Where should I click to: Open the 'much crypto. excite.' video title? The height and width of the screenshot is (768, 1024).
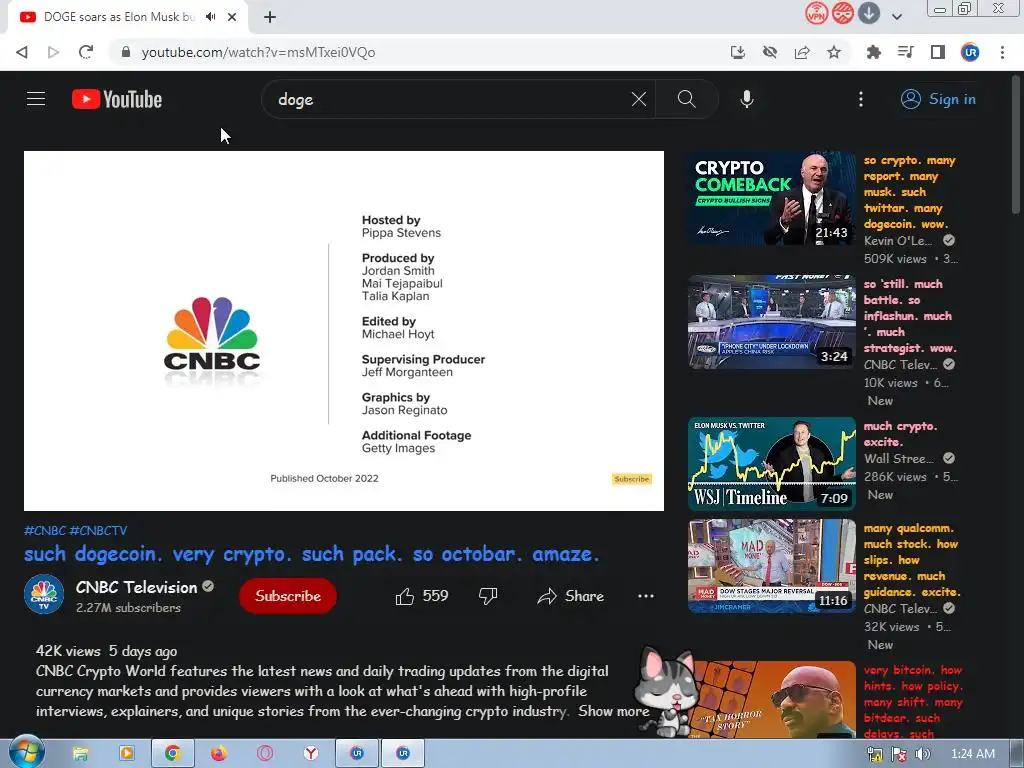[x=901, y=434]
